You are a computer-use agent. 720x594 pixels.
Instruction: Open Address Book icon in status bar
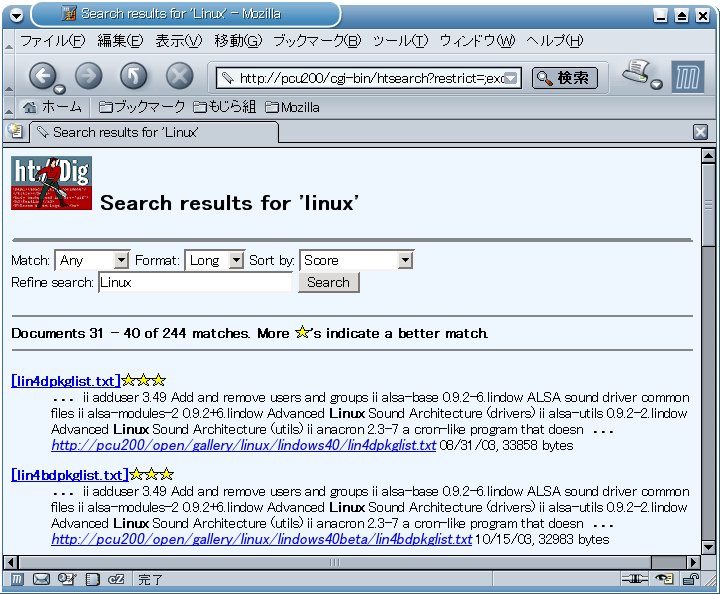click(x=92, y=579)
